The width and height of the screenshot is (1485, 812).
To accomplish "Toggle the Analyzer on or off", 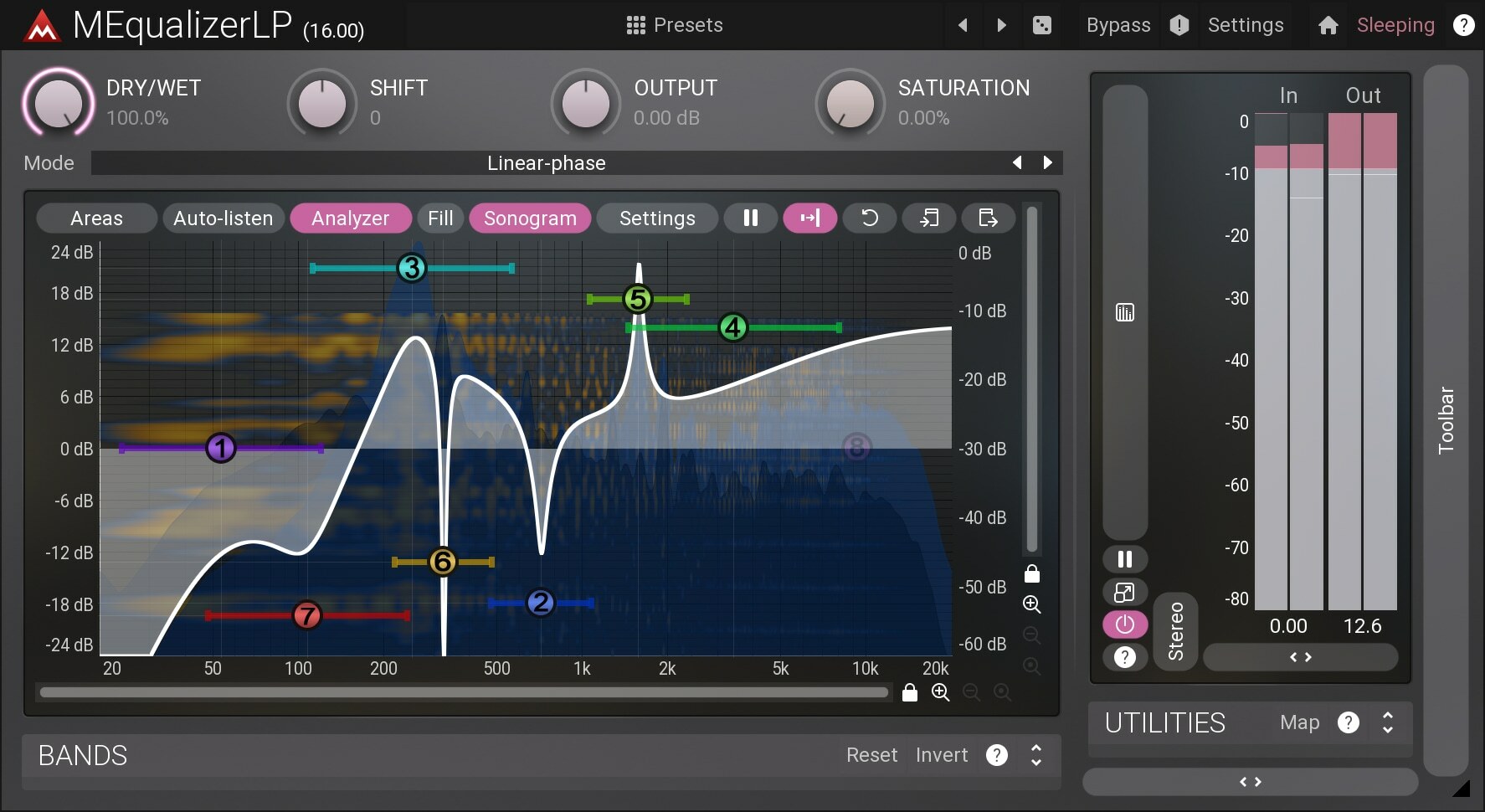I will point(350,218).
